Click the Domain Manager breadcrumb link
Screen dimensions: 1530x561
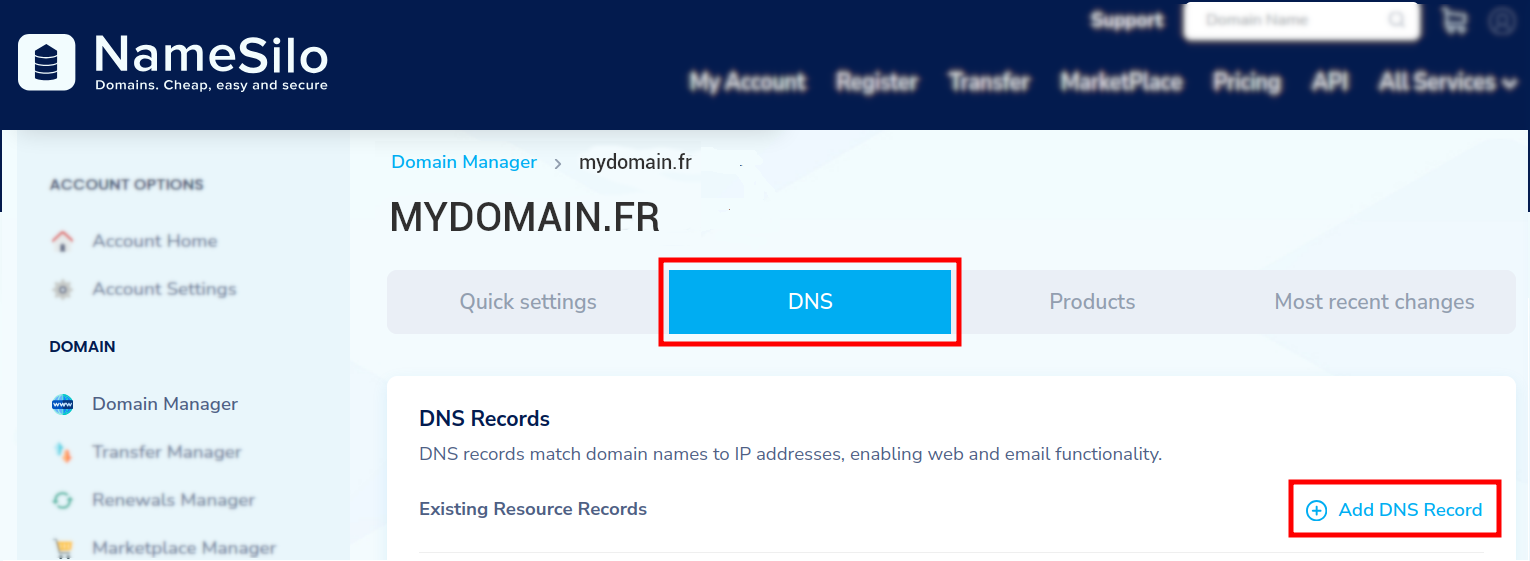click(x=464, y=162)
